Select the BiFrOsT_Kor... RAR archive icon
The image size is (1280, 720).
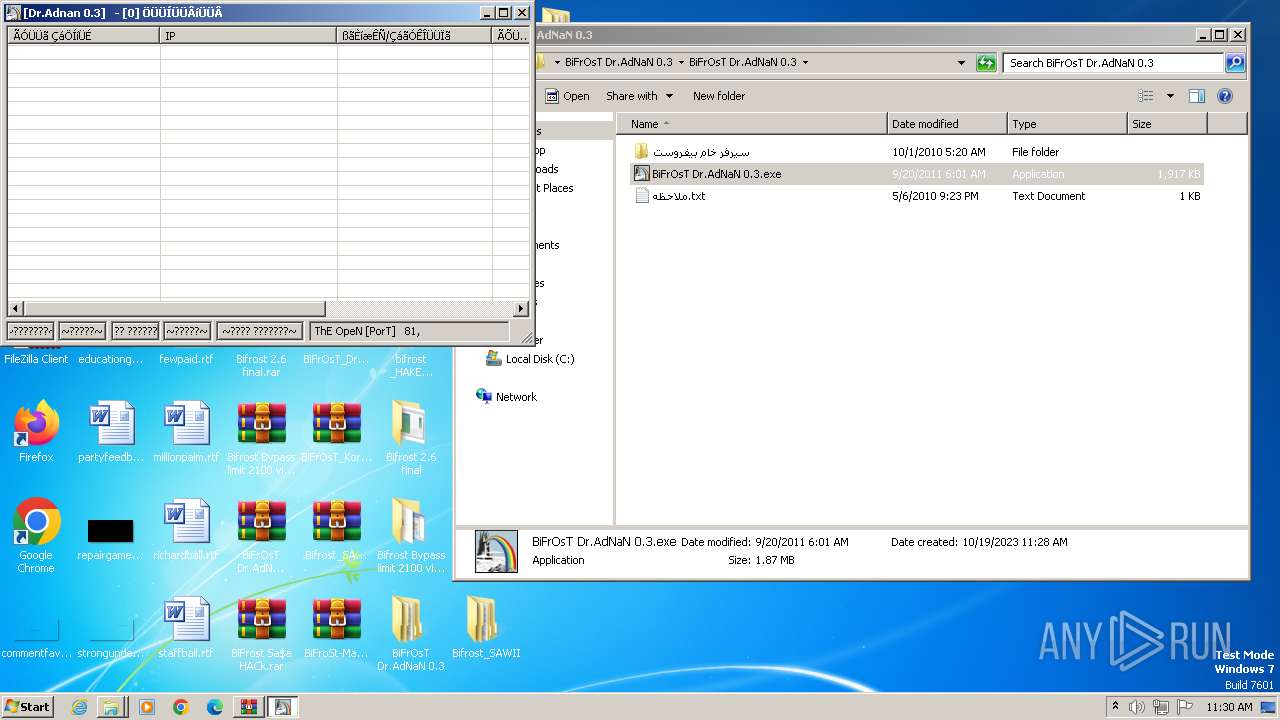[x=336, y=432]
